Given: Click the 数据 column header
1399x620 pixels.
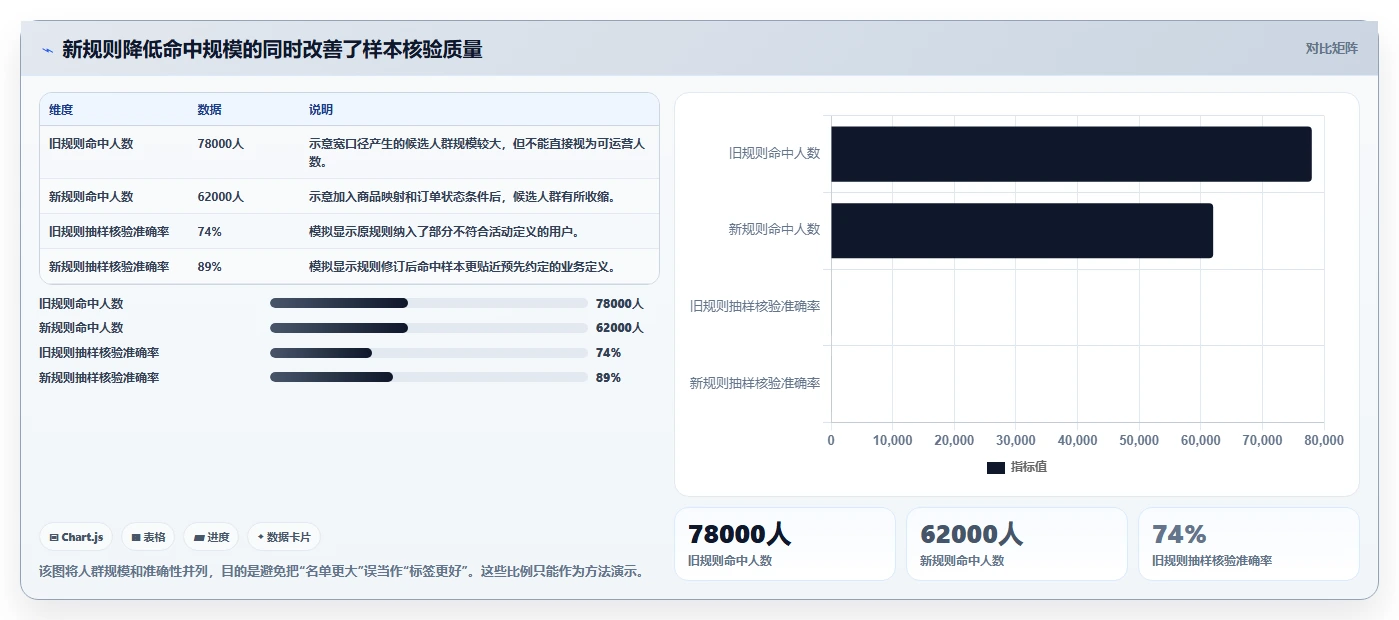Looking at the screenshot, I should click(x=210, y=109).
